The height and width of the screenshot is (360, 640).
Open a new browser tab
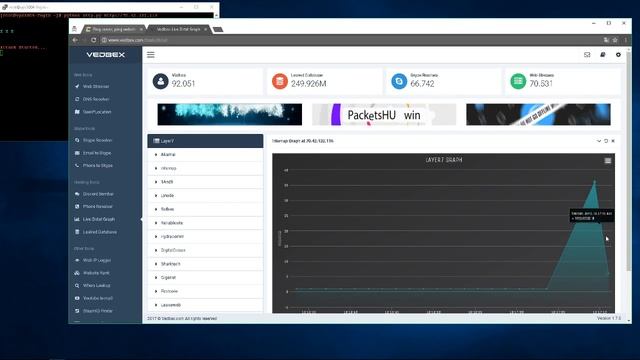coord(218,29)
